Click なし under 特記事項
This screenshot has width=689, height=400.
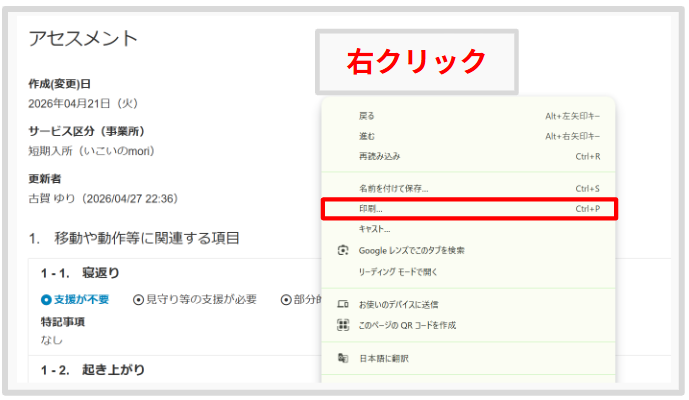pyautogui.click(x=51, y=340)
